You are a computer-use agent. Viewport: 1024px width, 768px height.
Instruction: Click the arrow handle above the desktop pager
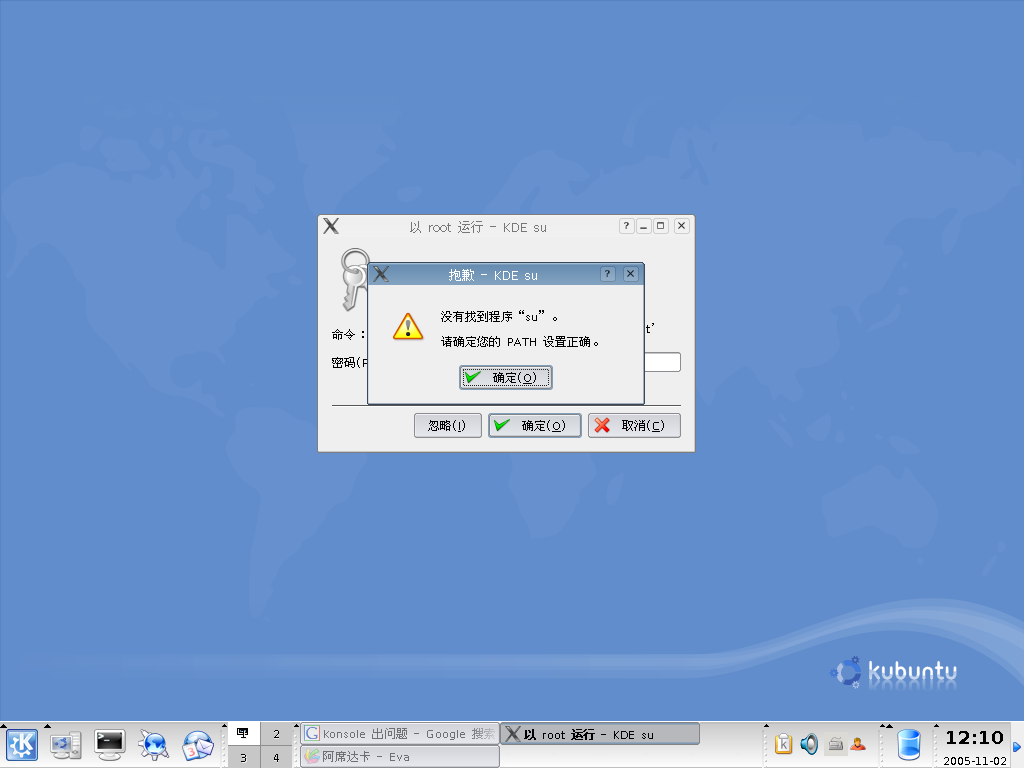click(224, 726)
